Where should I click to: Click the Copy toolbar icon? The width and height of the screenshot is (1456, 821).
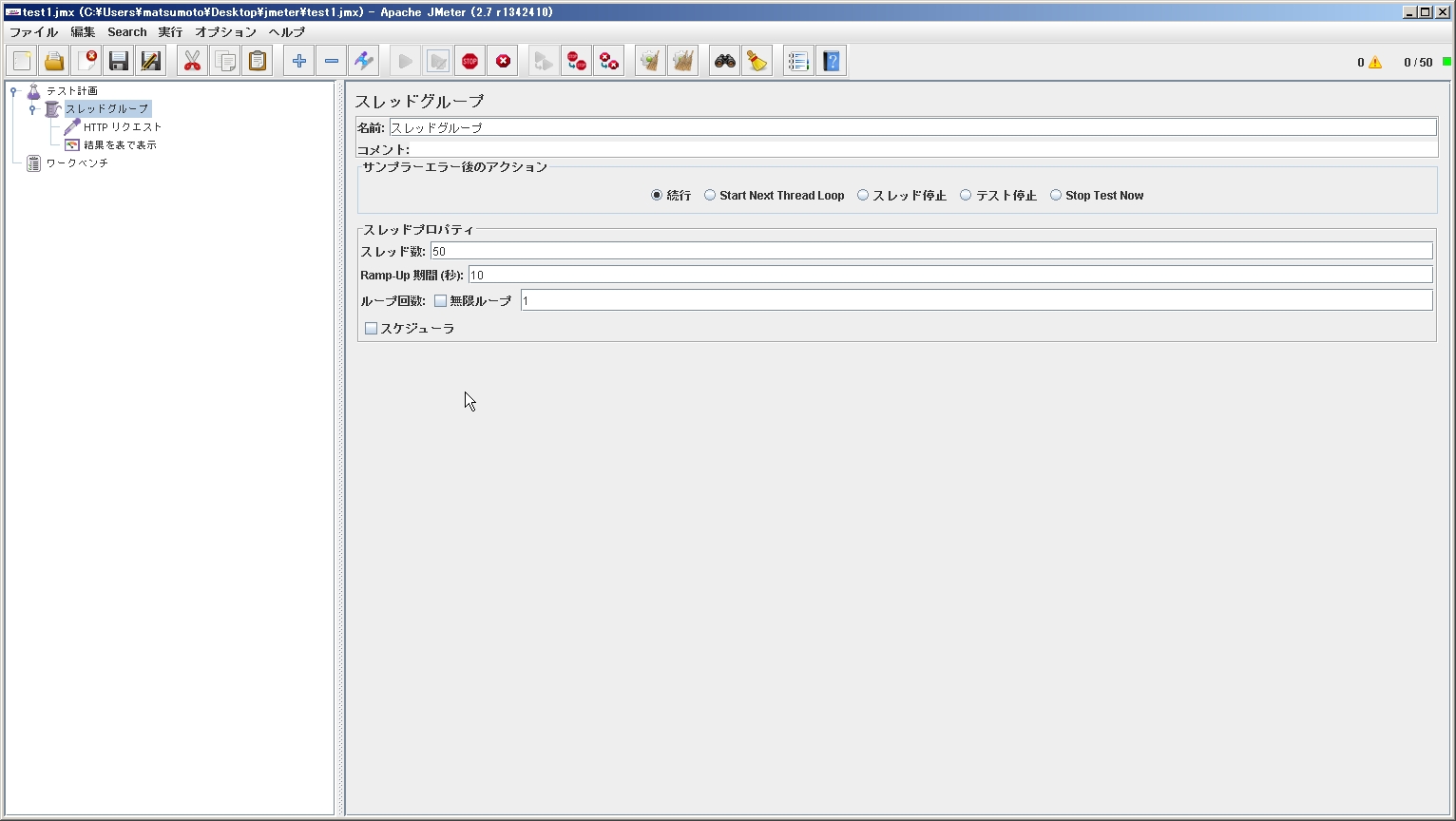pyautogui.click(x=225, y=61)
